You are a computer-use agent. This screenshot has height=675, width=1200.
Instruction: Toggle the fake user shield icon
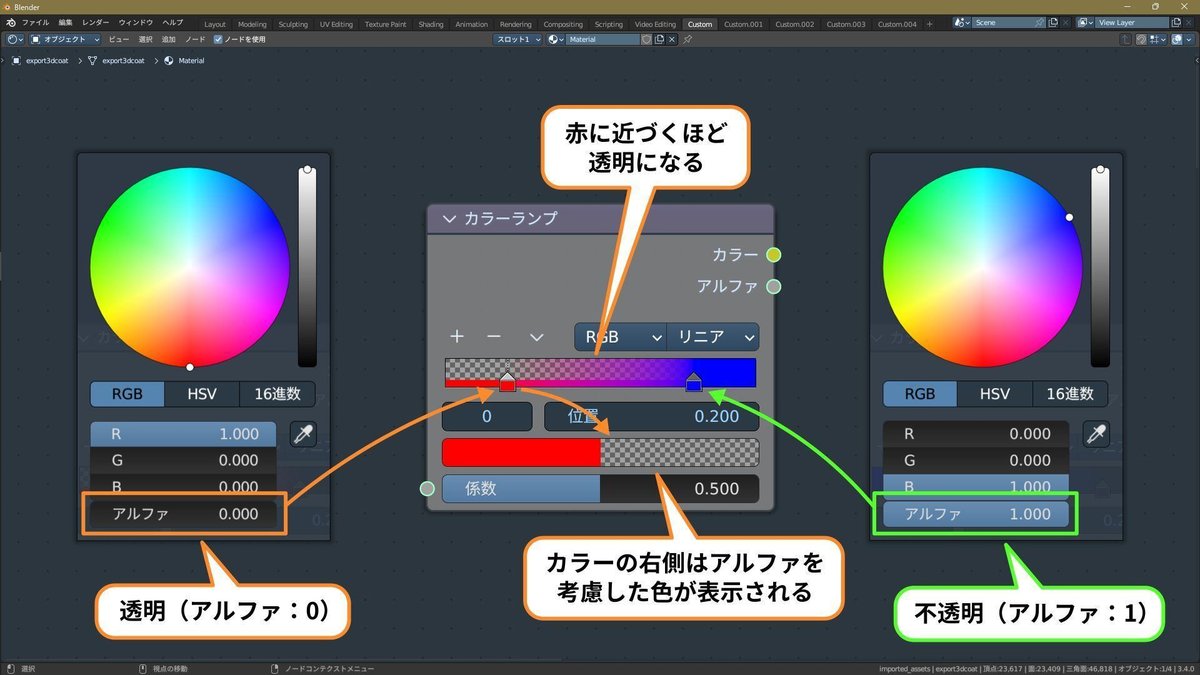[x=646, y=39]
